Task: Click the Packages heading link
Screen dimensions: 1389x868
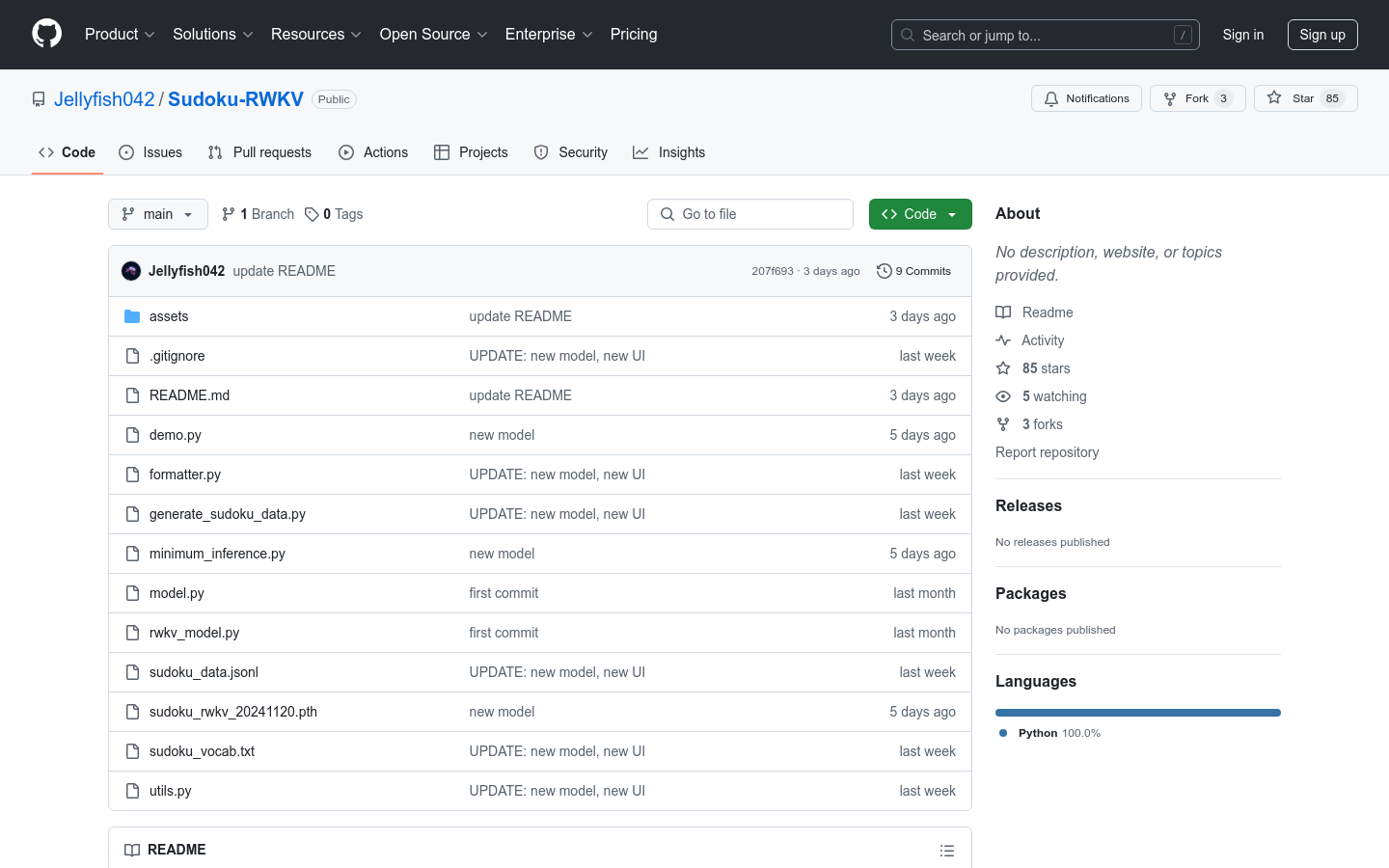Action: click(x=1030, y=593)
